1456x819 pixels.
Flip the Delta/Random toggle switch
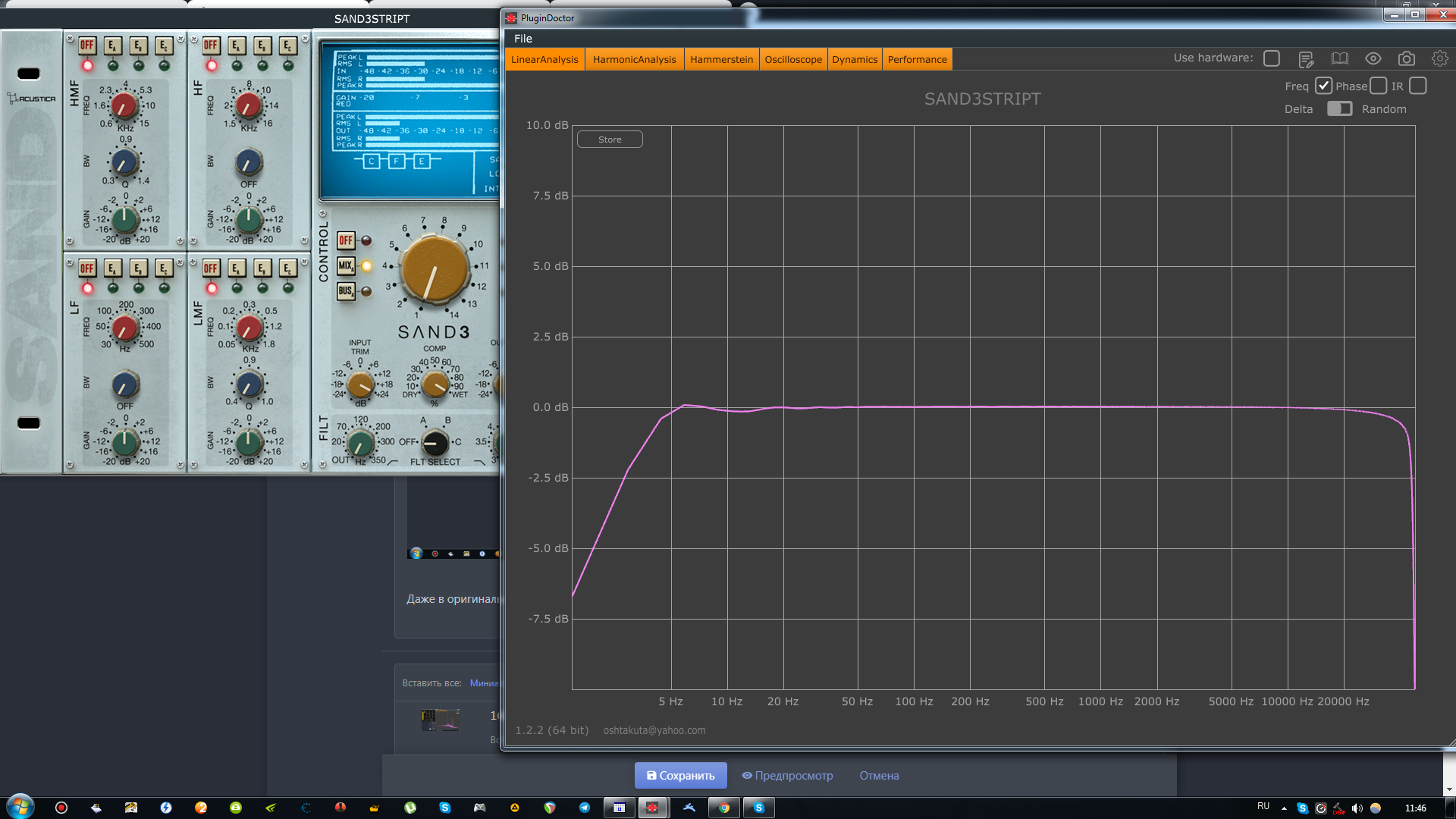point(1339,108)
